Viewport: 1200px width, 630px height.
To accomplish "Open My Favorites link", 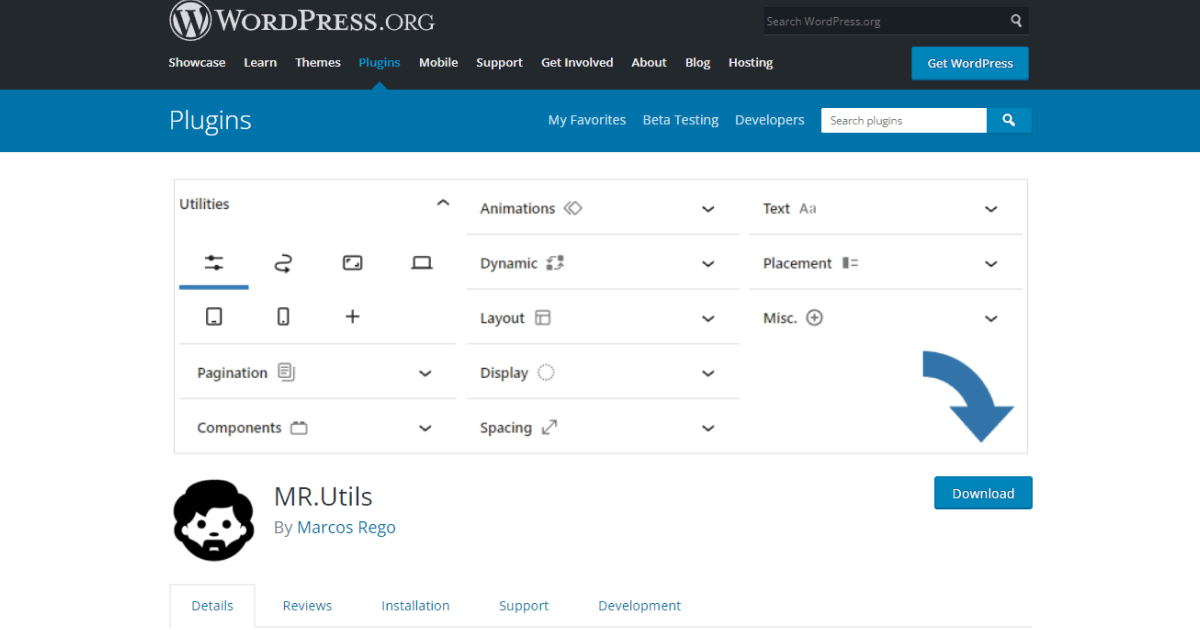I will coord(587,120).
